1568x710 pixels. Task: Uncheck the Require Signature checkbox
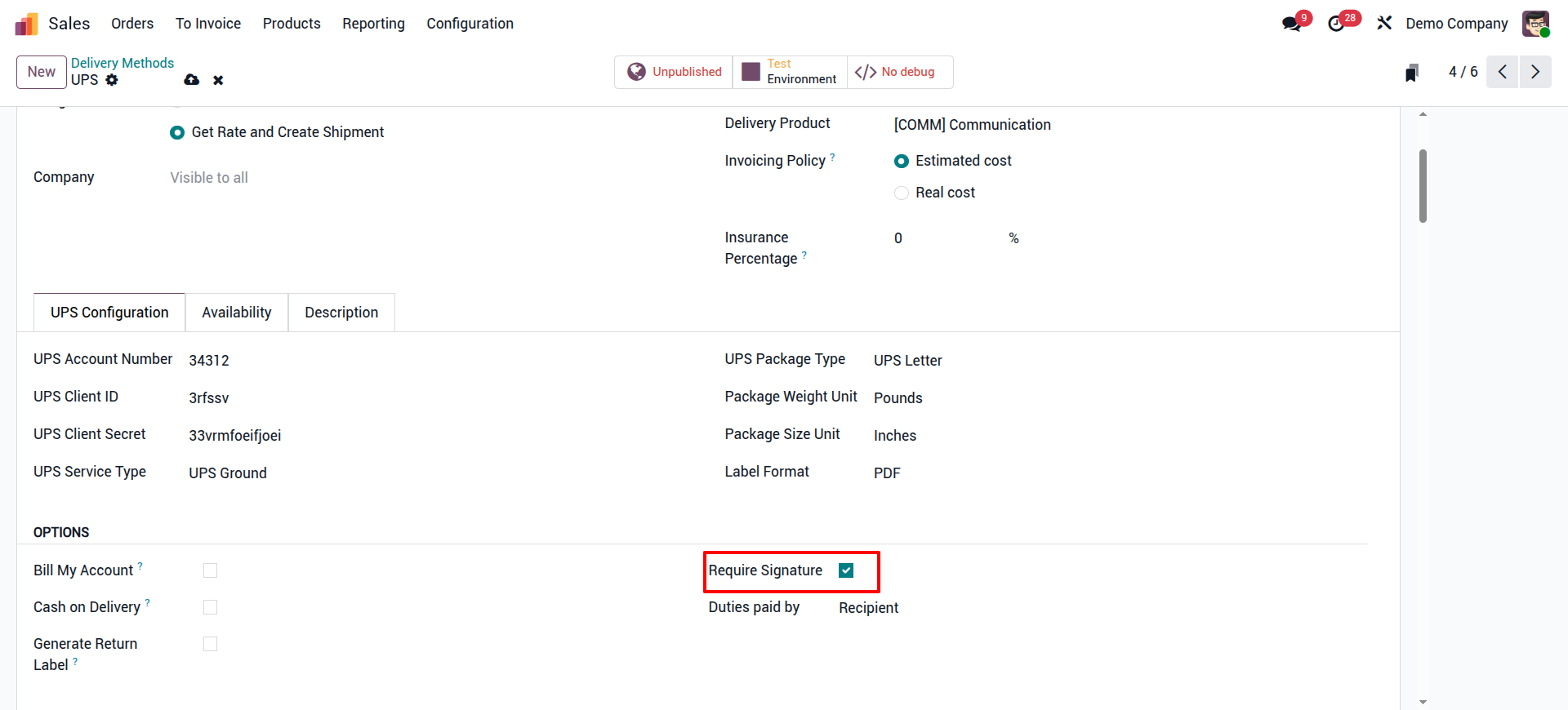[846, 570]
